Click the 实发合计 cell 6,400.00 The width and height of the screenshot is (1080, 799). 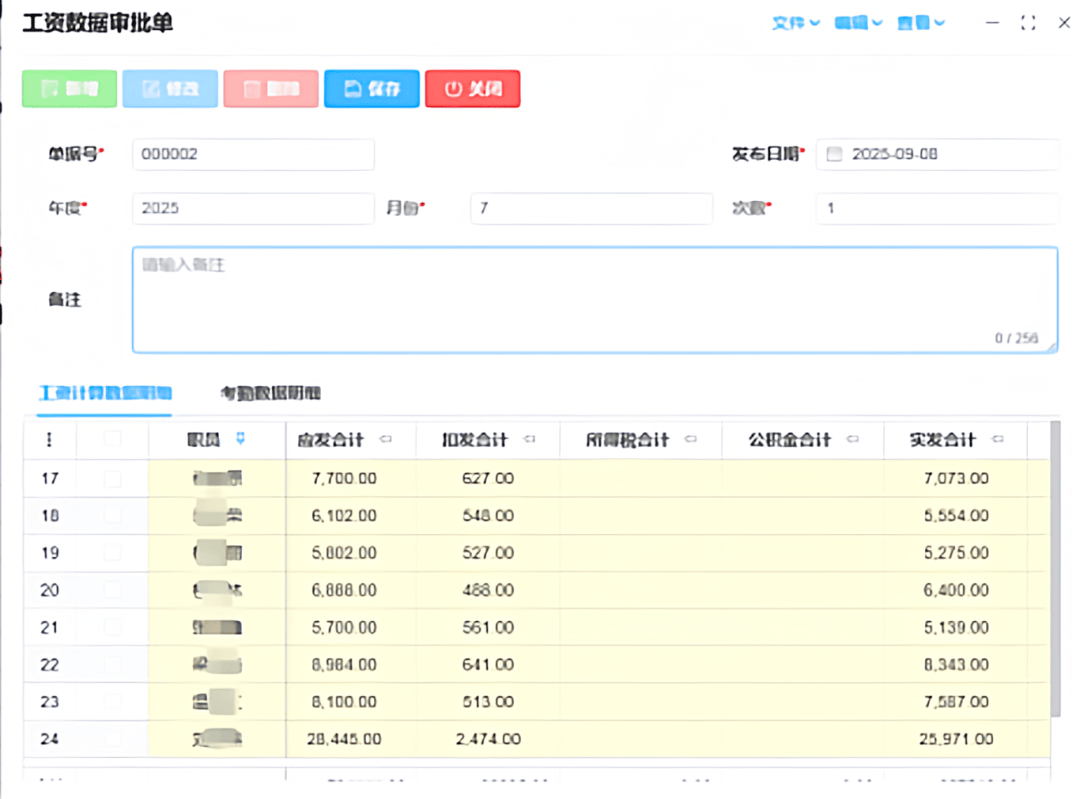(956, 590)
